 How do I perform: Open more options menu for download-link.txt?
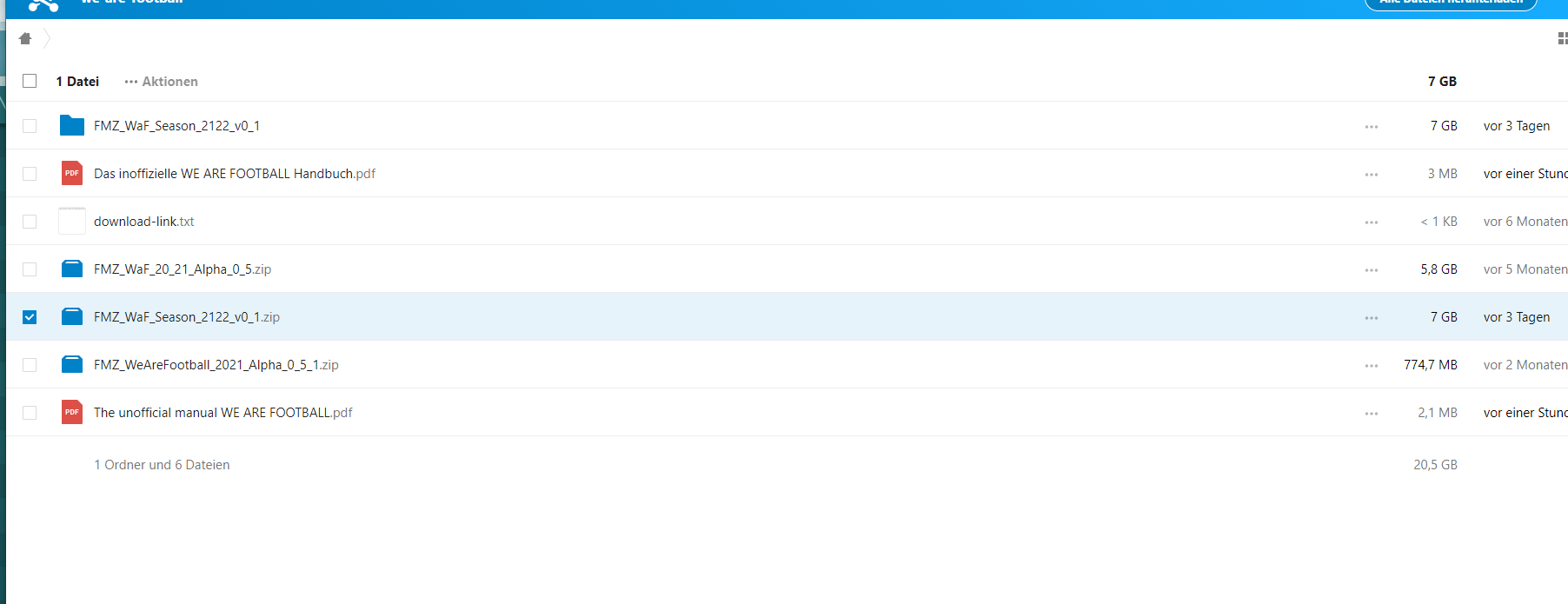click(1372, 222)
